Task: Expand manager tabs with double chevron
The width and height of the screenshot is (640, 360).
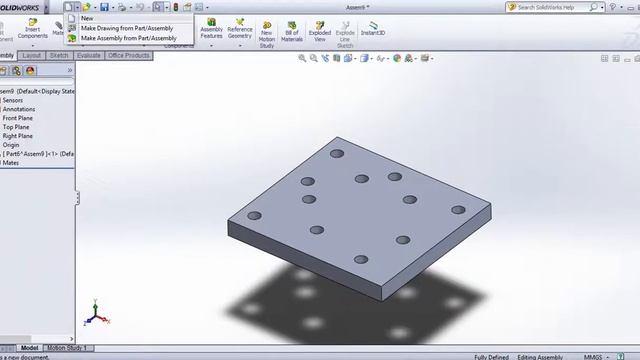Action: [x=70, y=70]
